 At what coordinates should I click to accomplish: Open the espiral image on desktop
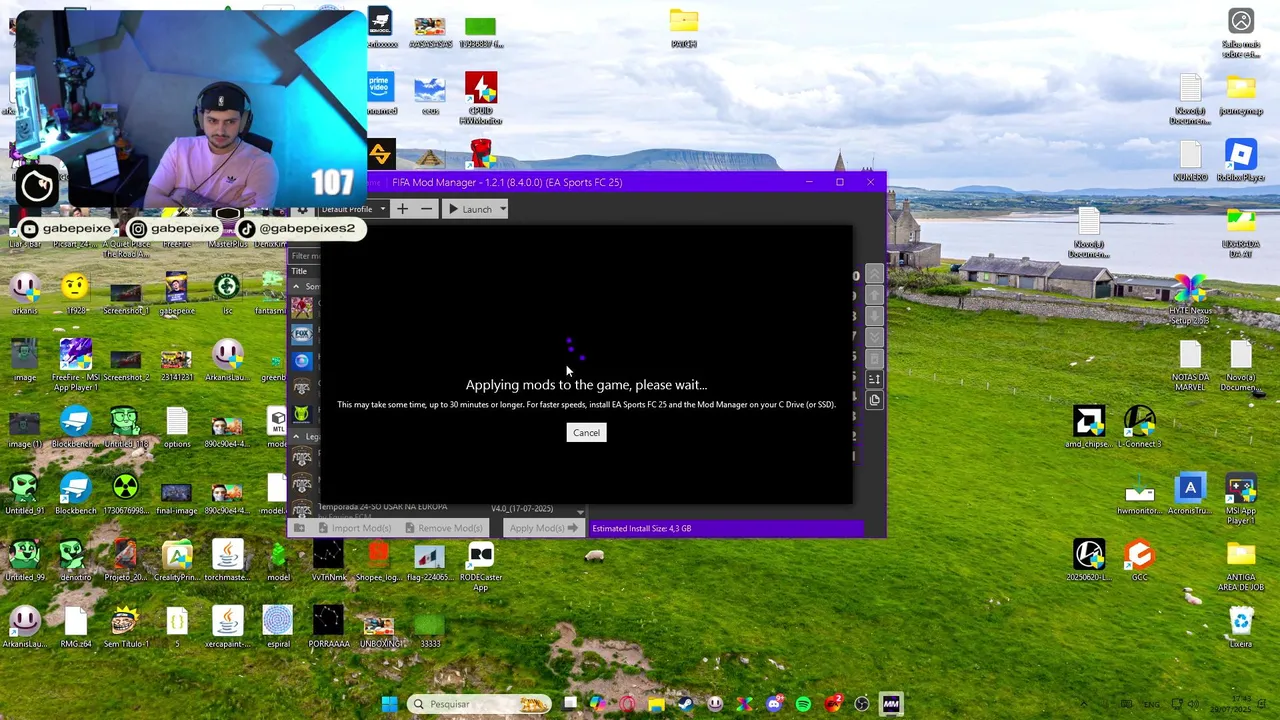click(x=278, y=626)
